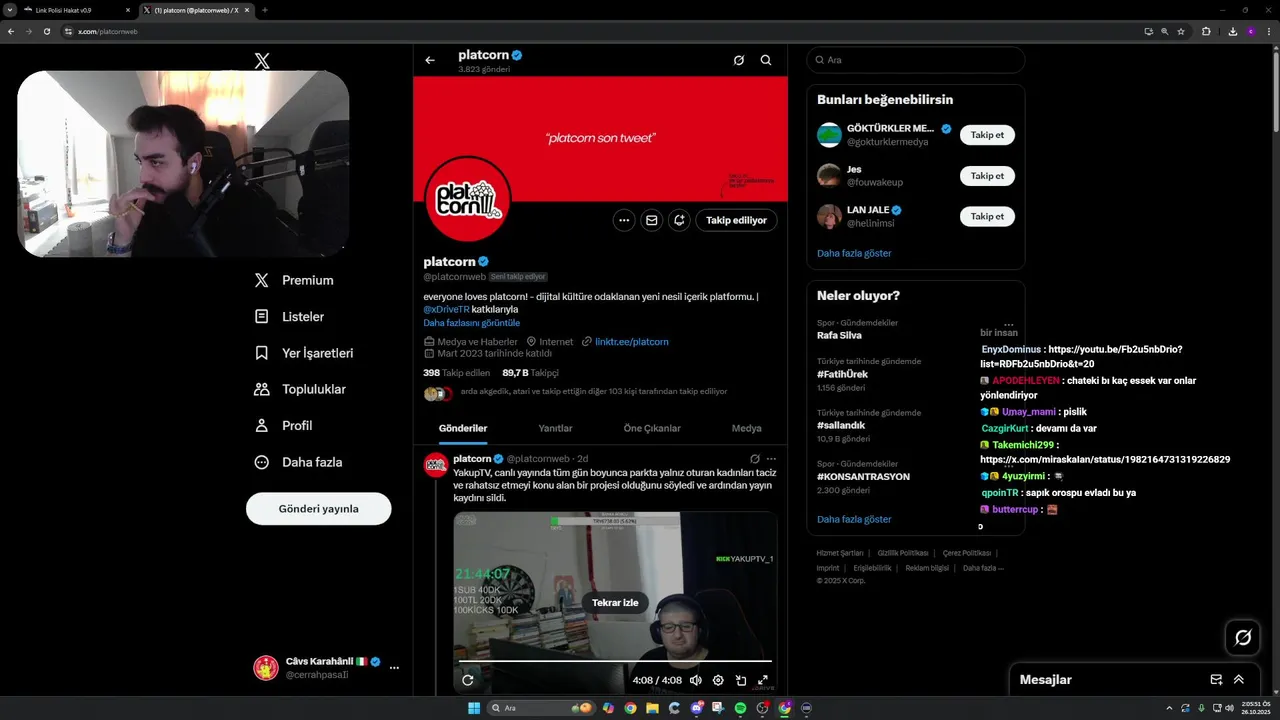Open the platcorn profile picture

(x=468, y=199)
